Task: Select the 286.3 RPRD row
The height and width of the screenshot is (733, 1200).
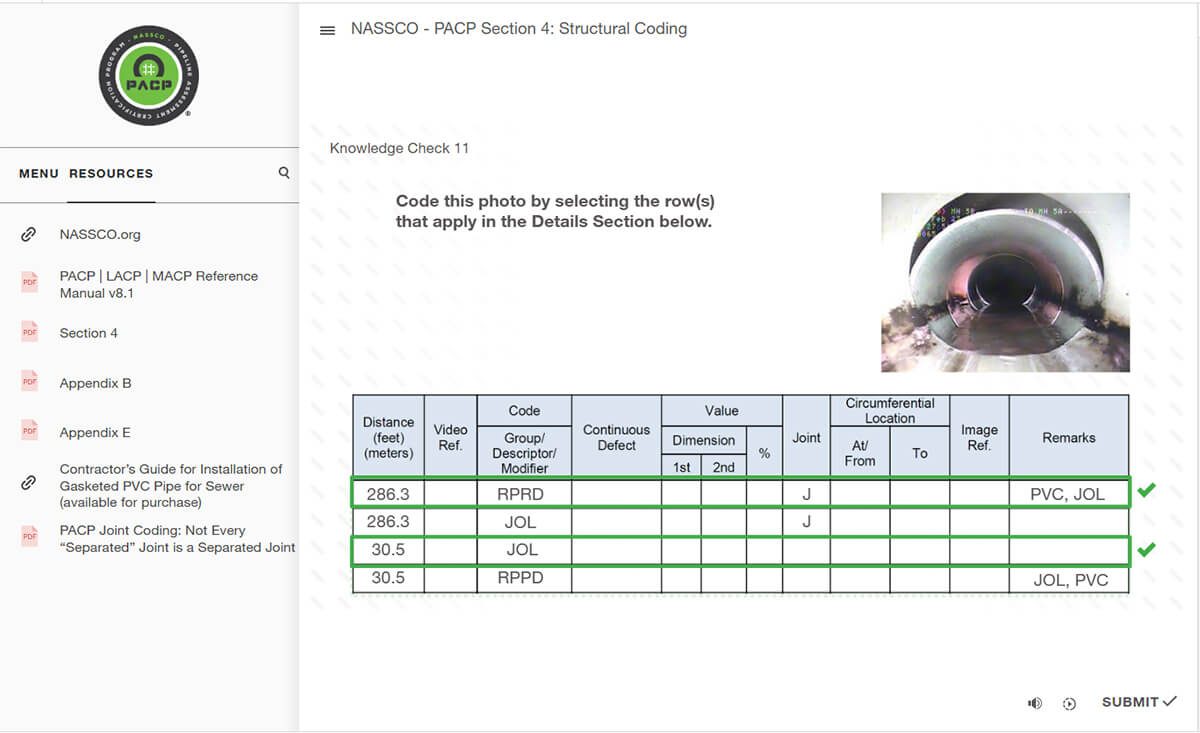Action: pyautogui.click(x=740, y=493)
